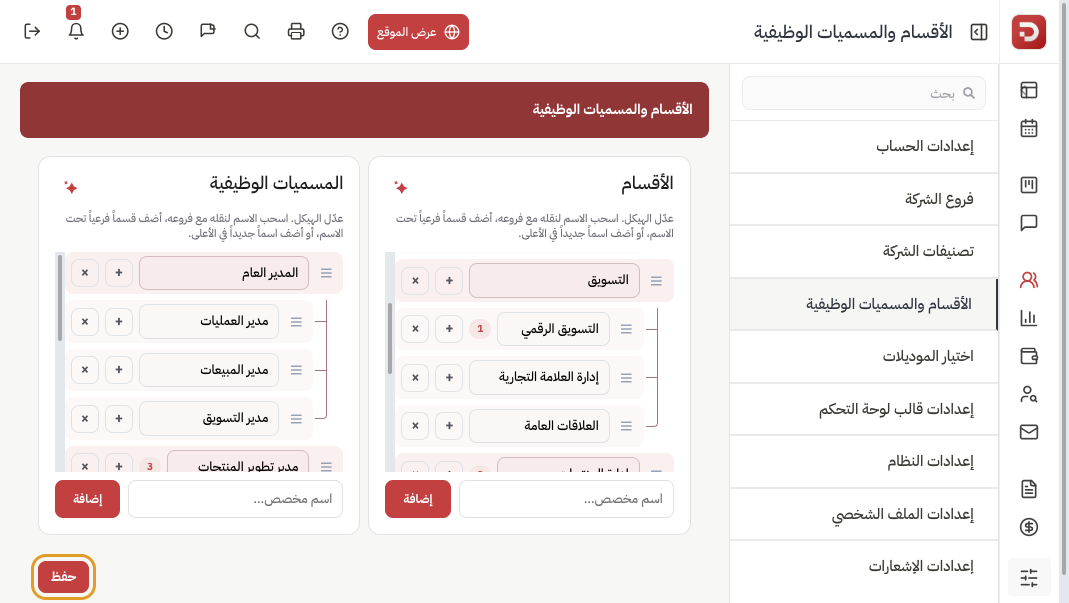This screenshot has width=1069, height=603.
Task: Open the notifications bell
Action: (76, 31)
